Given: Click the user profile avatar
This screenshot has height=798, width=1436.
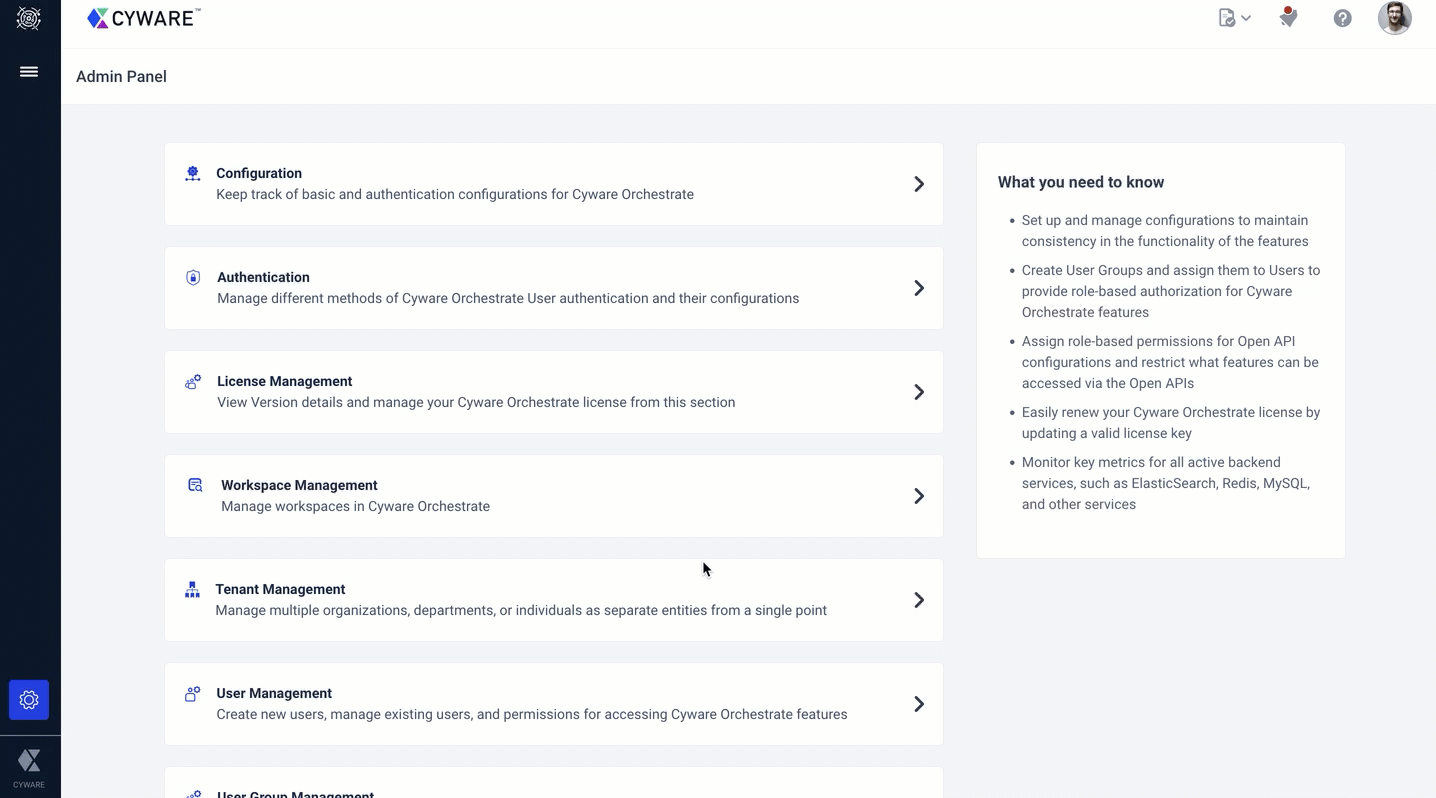Looking at the screenshot, I should [1394, 18].
